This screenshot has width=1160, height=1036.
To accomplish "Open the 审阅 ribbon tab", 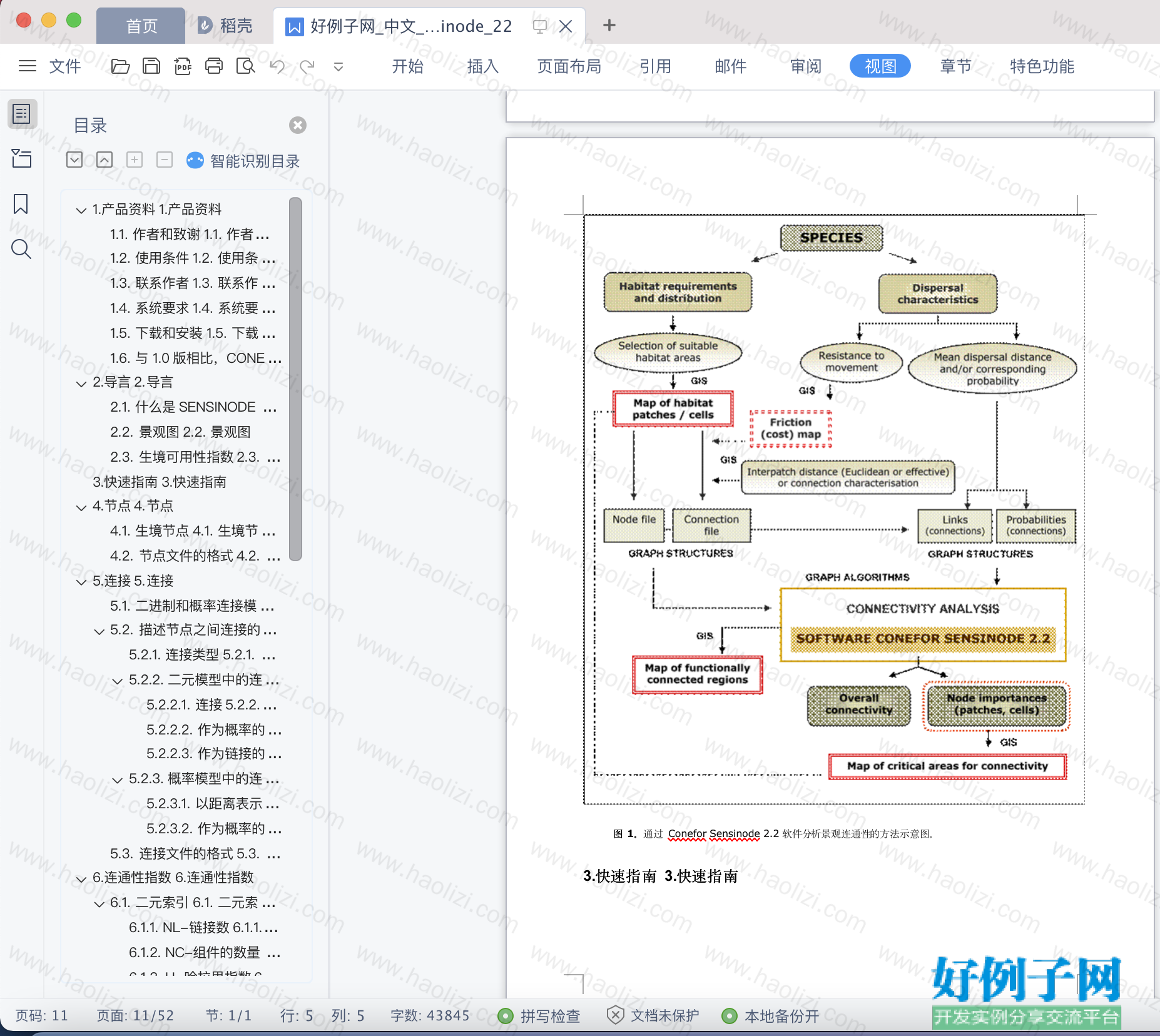I will pos(806,66).
